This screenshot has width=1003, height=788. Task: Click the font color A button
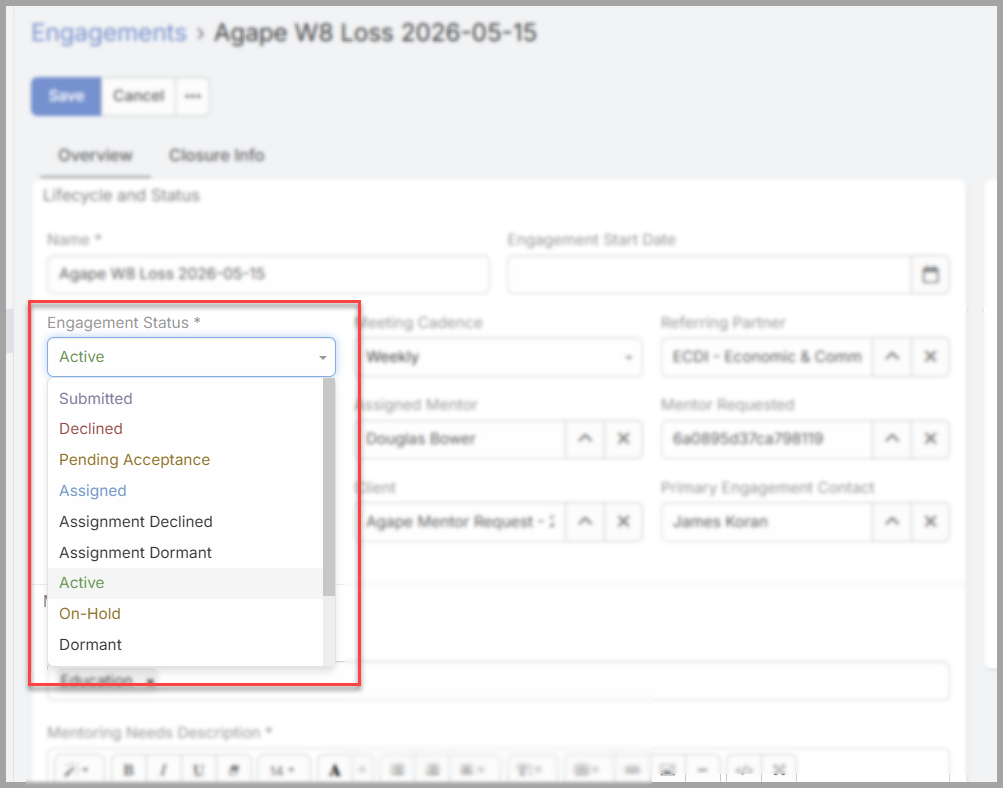[335, 770]
